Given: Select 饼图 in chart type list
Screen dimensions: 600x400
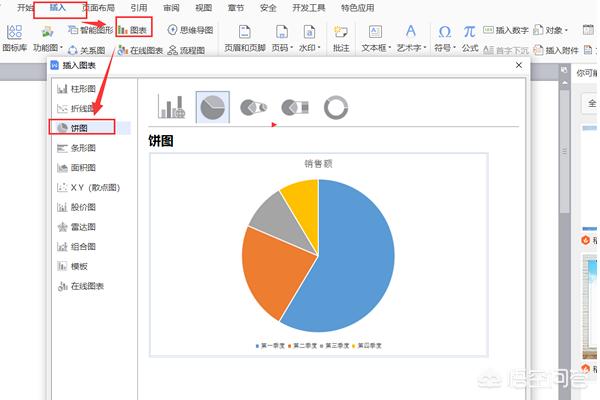Looking at the screenshot, I should point(90,128).
